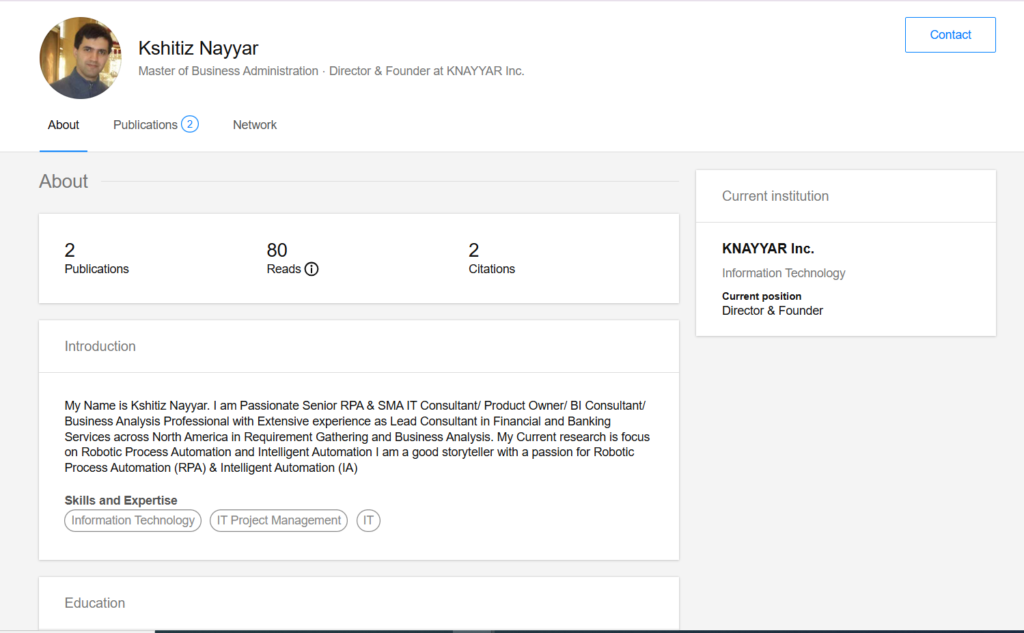The image size is (1024, 633).
Task: Go to the Network tab
Action: [x=255, y=125]
